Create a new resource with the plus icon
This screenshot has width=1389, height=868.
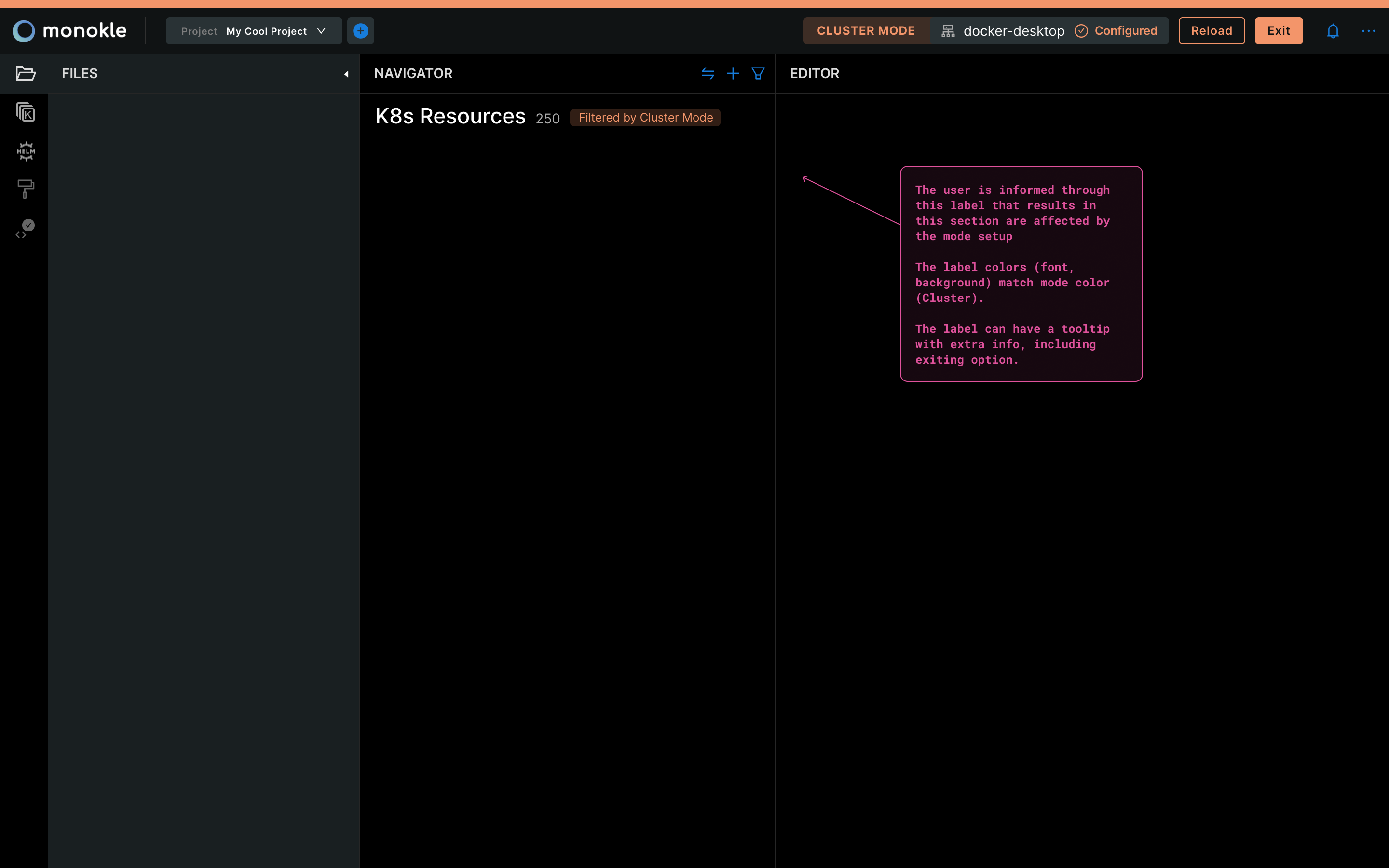[733, 73]
